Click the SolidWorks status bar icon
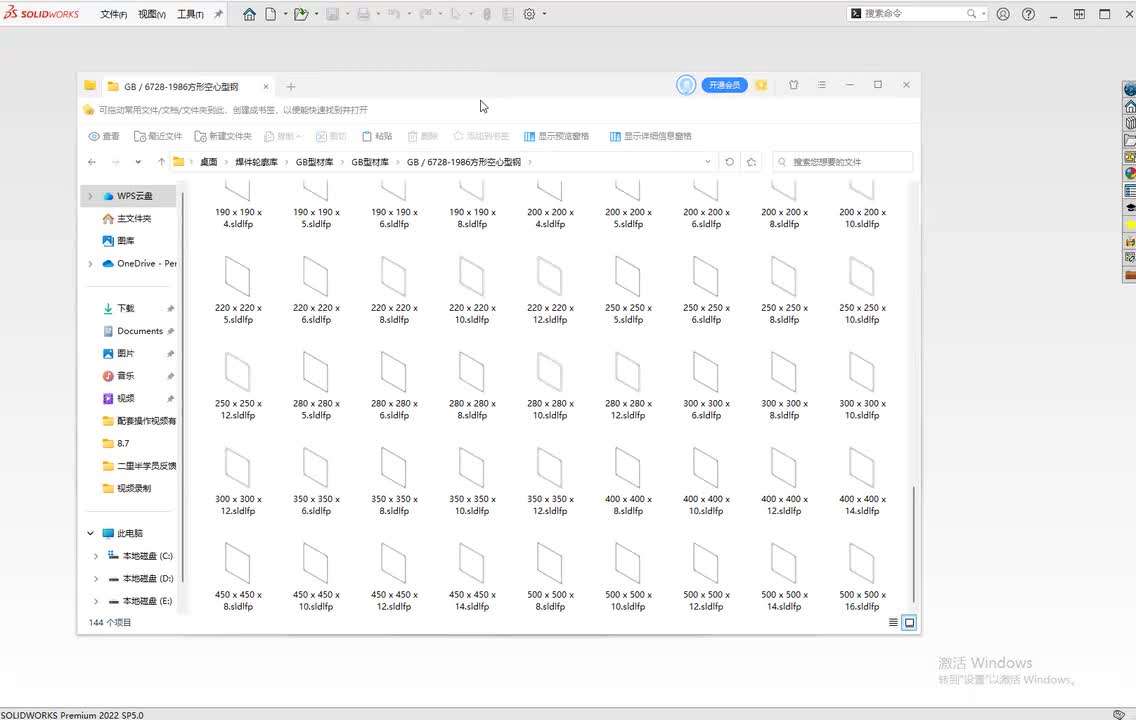 point(1119,714)
